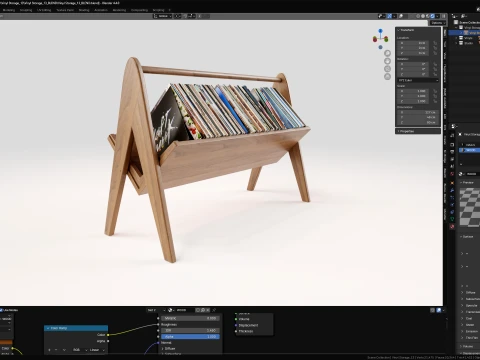Click the brown color swatch in node editor
The width and height of the screenshot is (480, 360).
[6, 342]
